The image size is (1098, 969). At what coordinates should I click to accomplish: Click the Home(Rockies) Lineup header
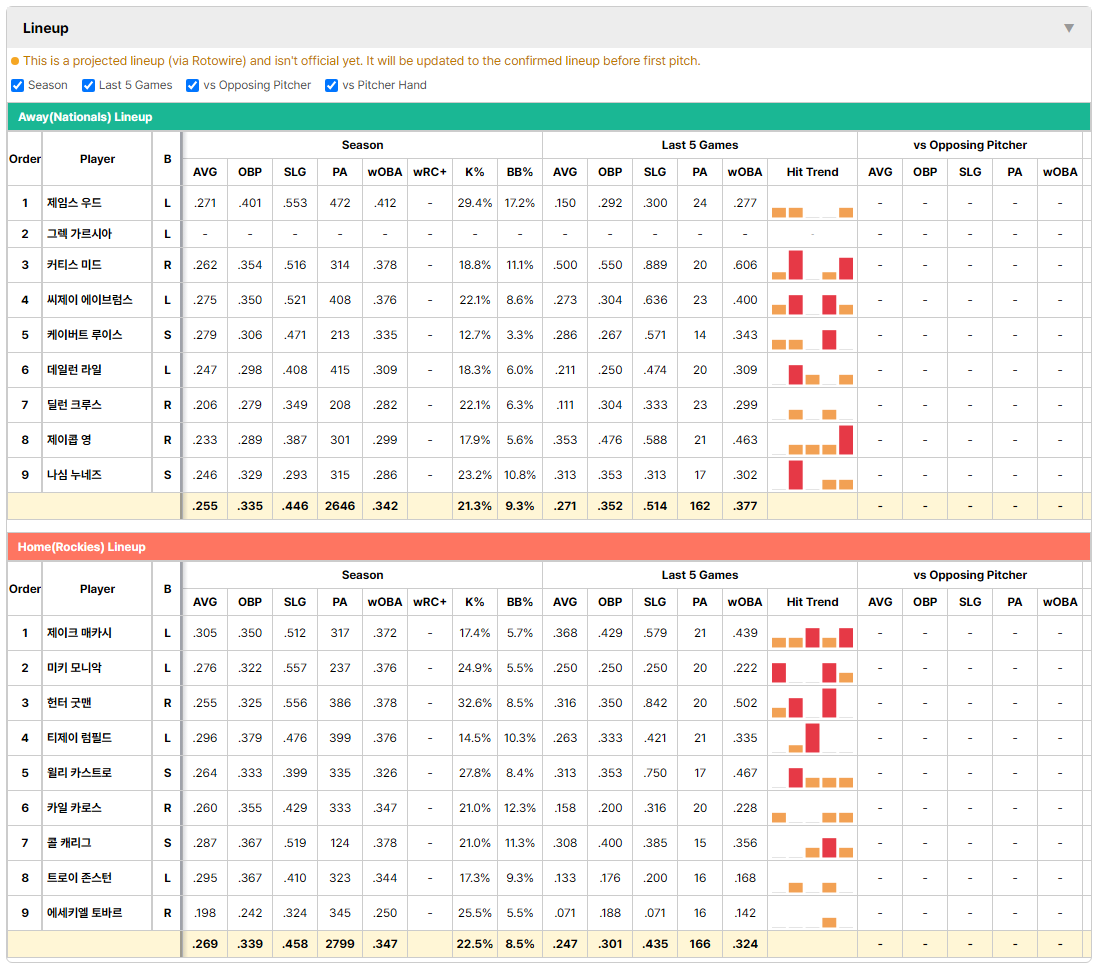(549, 547)
